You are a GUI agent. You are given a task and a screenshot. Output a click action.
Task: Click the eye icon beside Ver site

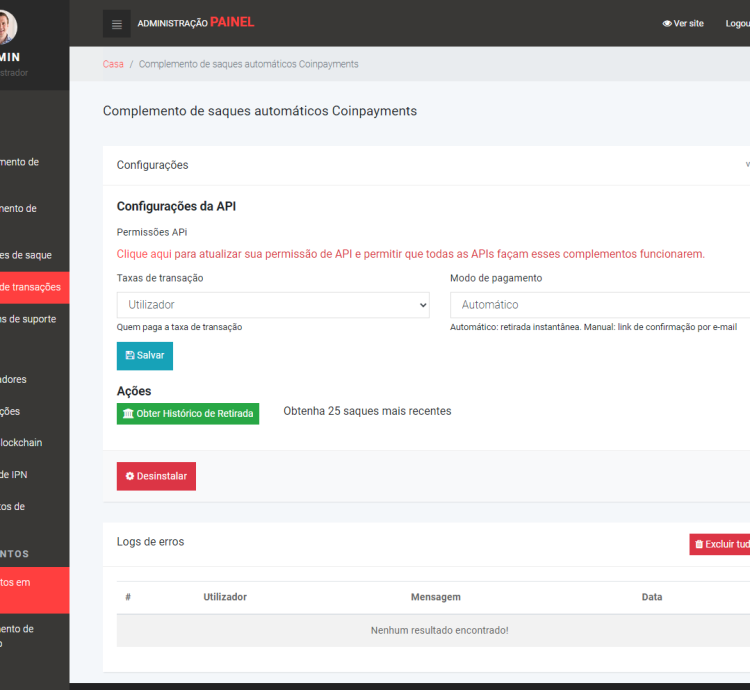(x=667, y=24)
